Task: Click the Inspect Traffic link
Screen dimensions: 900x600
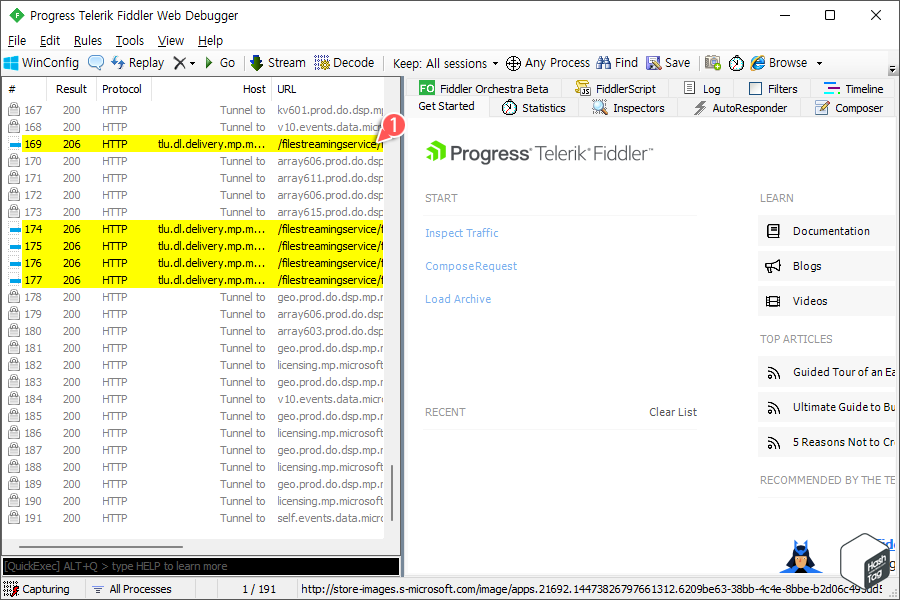Action: pos(461,233)
